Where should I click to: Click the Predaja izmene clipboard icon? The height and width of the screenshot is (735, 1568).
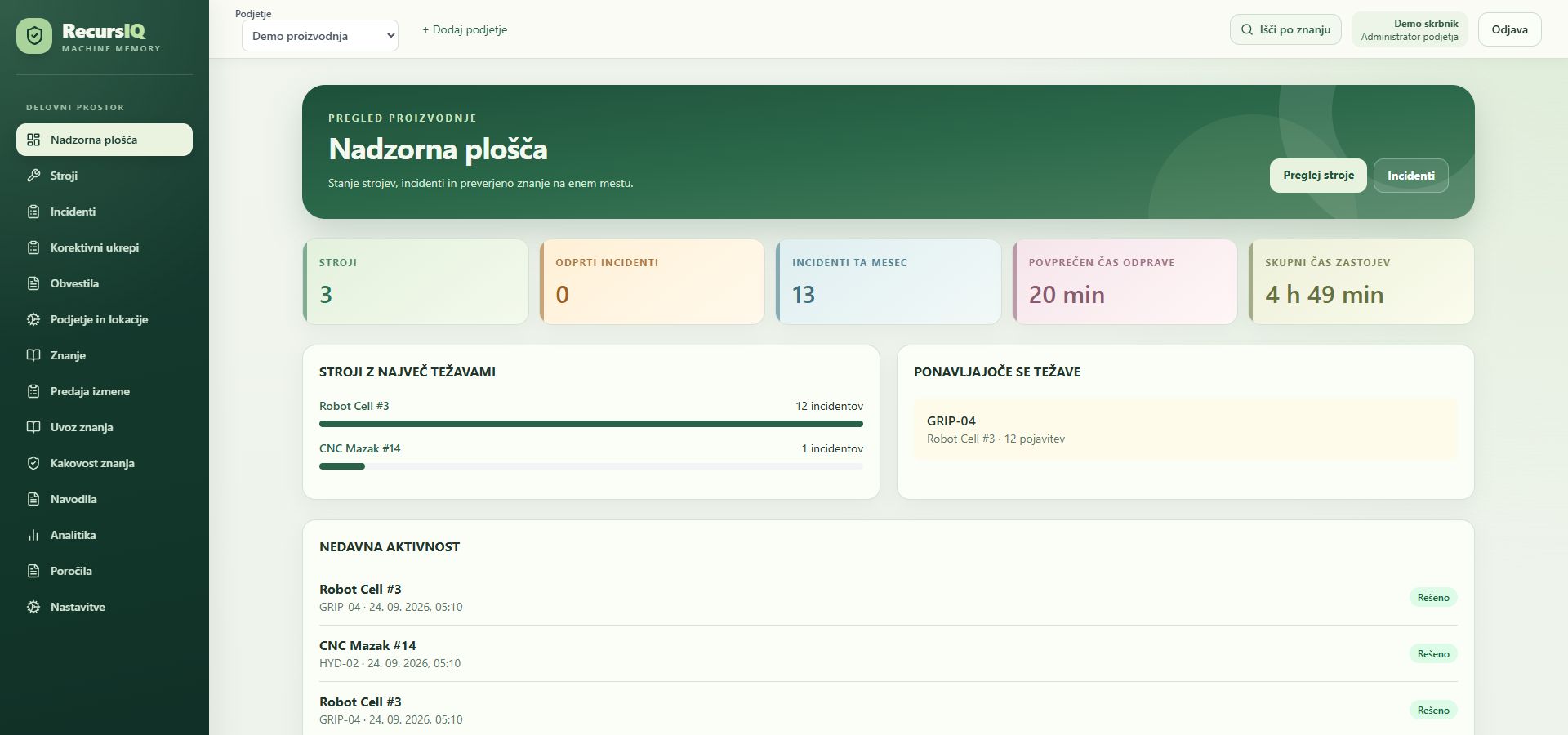[33, 391]
